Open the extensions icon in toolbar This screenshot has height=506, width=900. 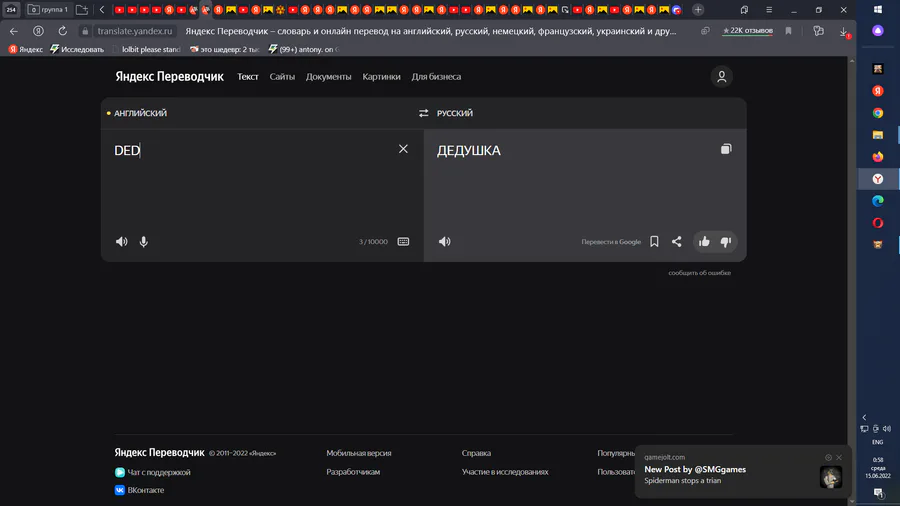tap(818, 31)
